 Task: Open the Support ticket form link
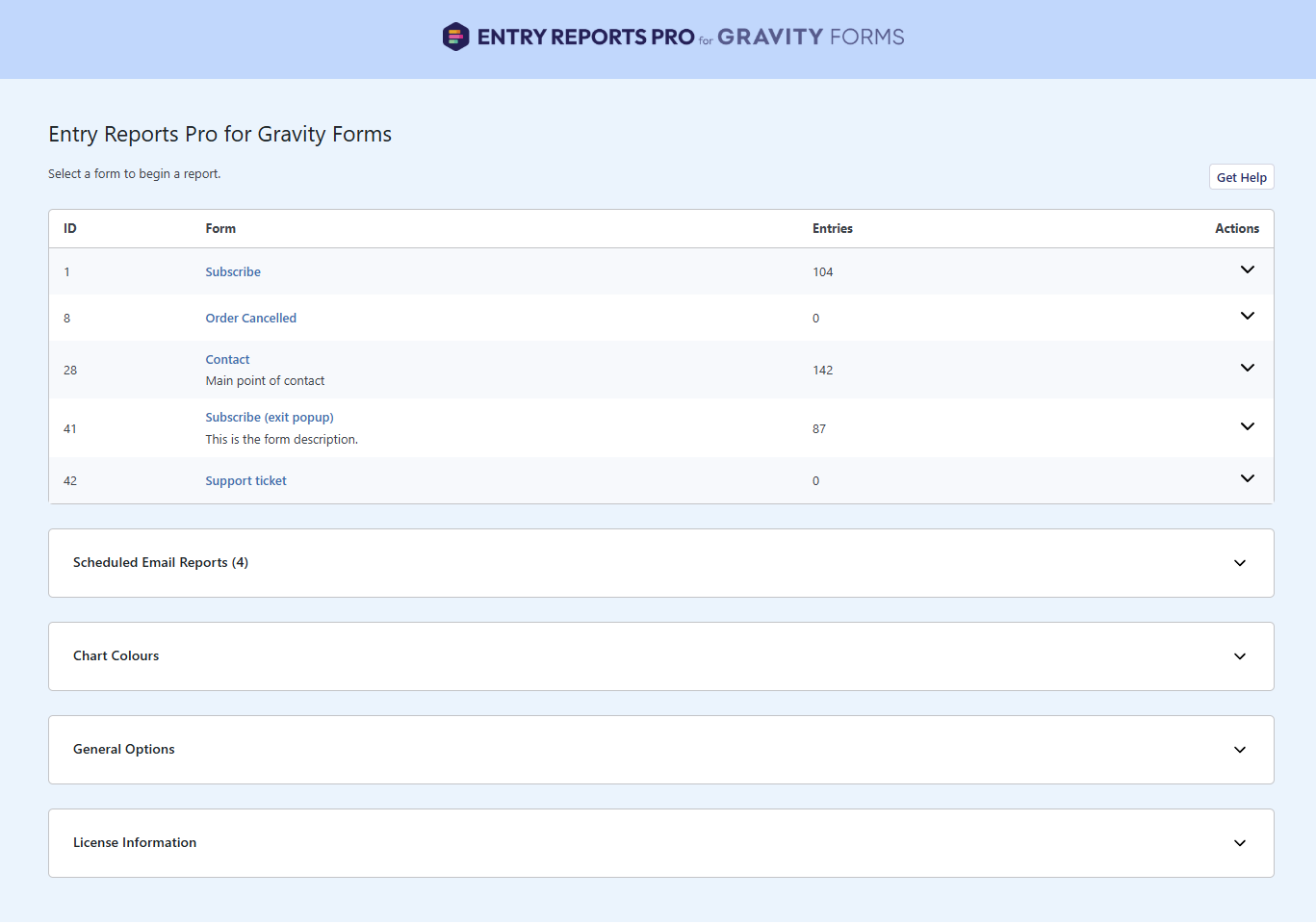click(x=245, y=480)
